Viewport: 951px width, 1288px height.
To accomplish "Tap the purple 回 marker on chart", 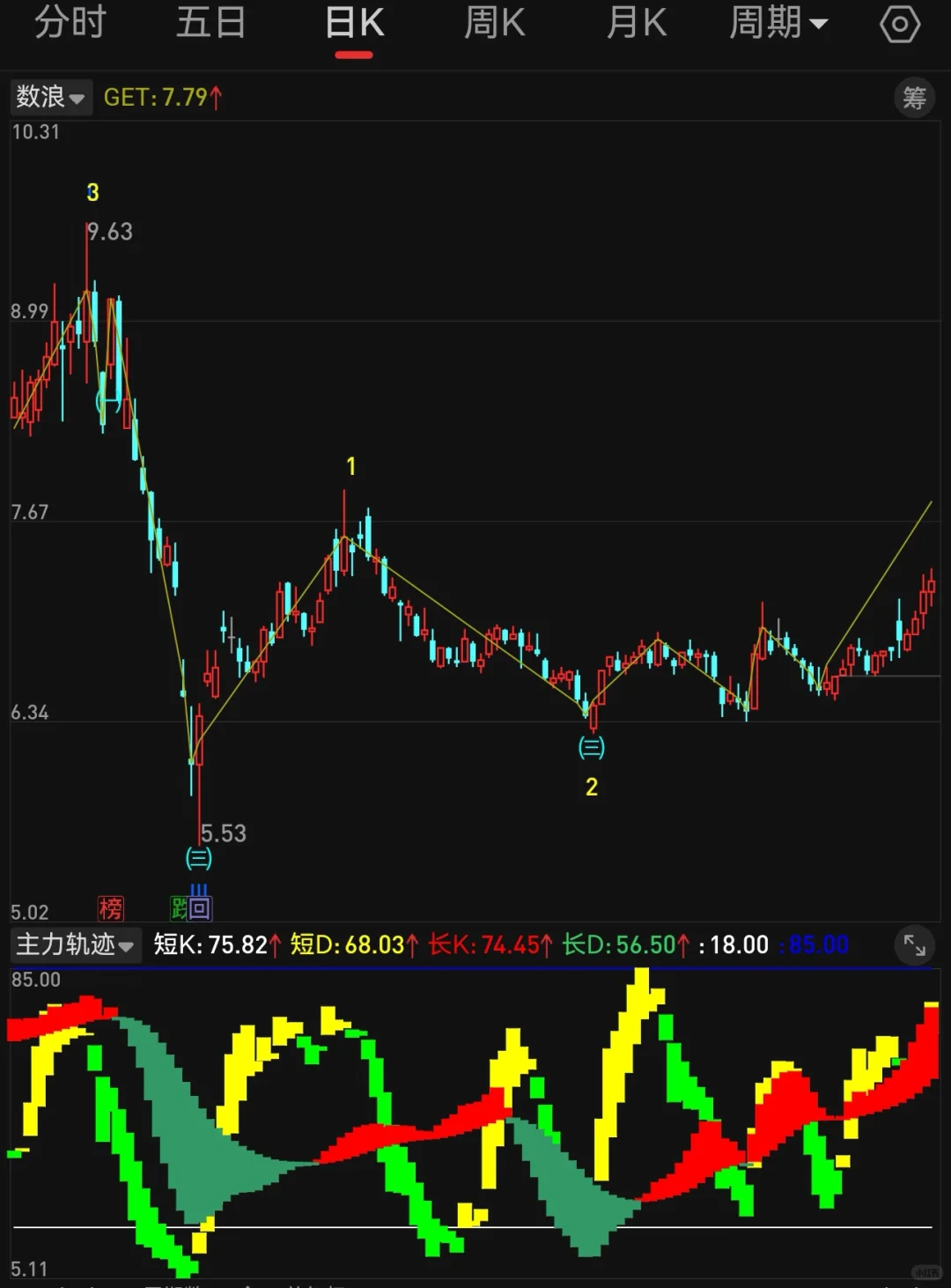I will pyautogui.click(x=200, y=908).
